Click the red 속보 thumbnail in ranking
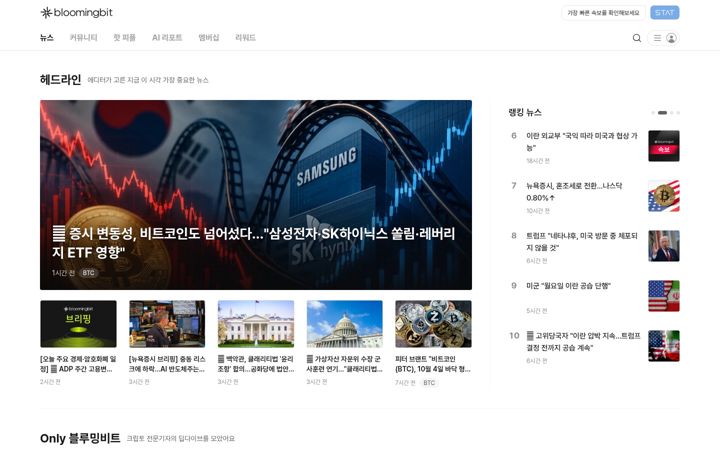This screenshot has width=720, height=450. [664, 146]
